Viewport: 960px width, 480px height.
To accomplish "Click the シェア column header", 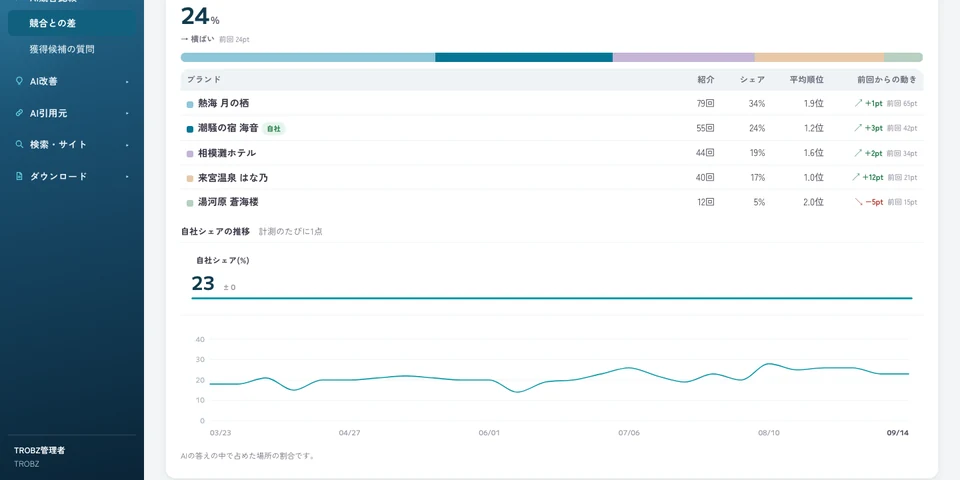I will coord(752,80).
